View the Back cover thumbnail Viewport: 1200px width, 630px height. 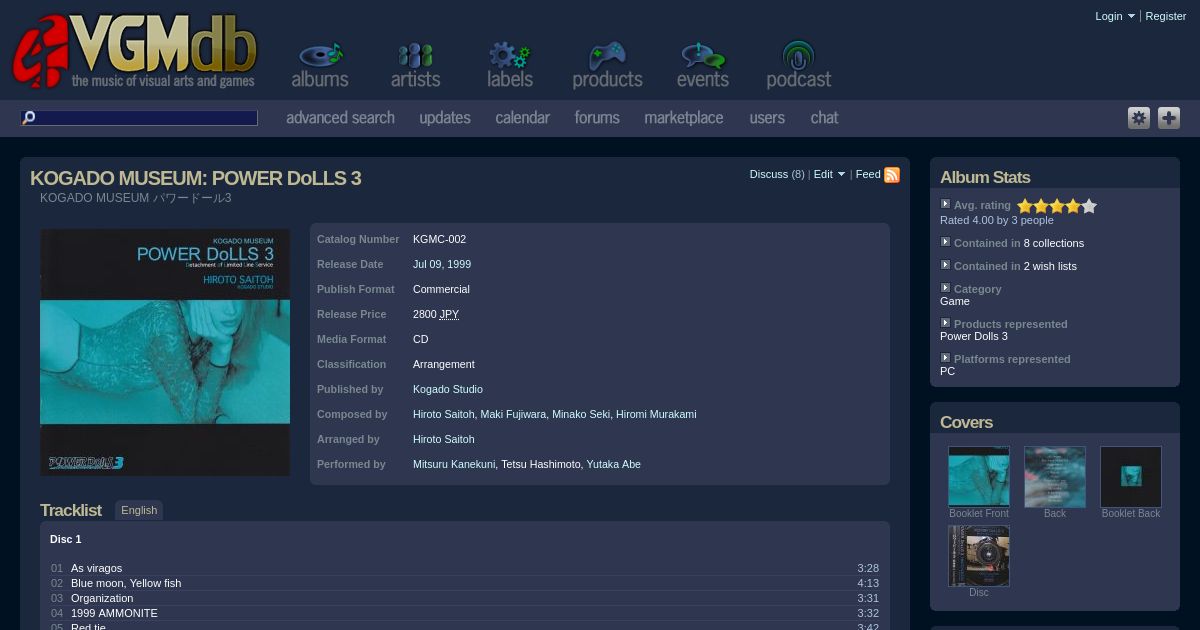coord(1055,476)
